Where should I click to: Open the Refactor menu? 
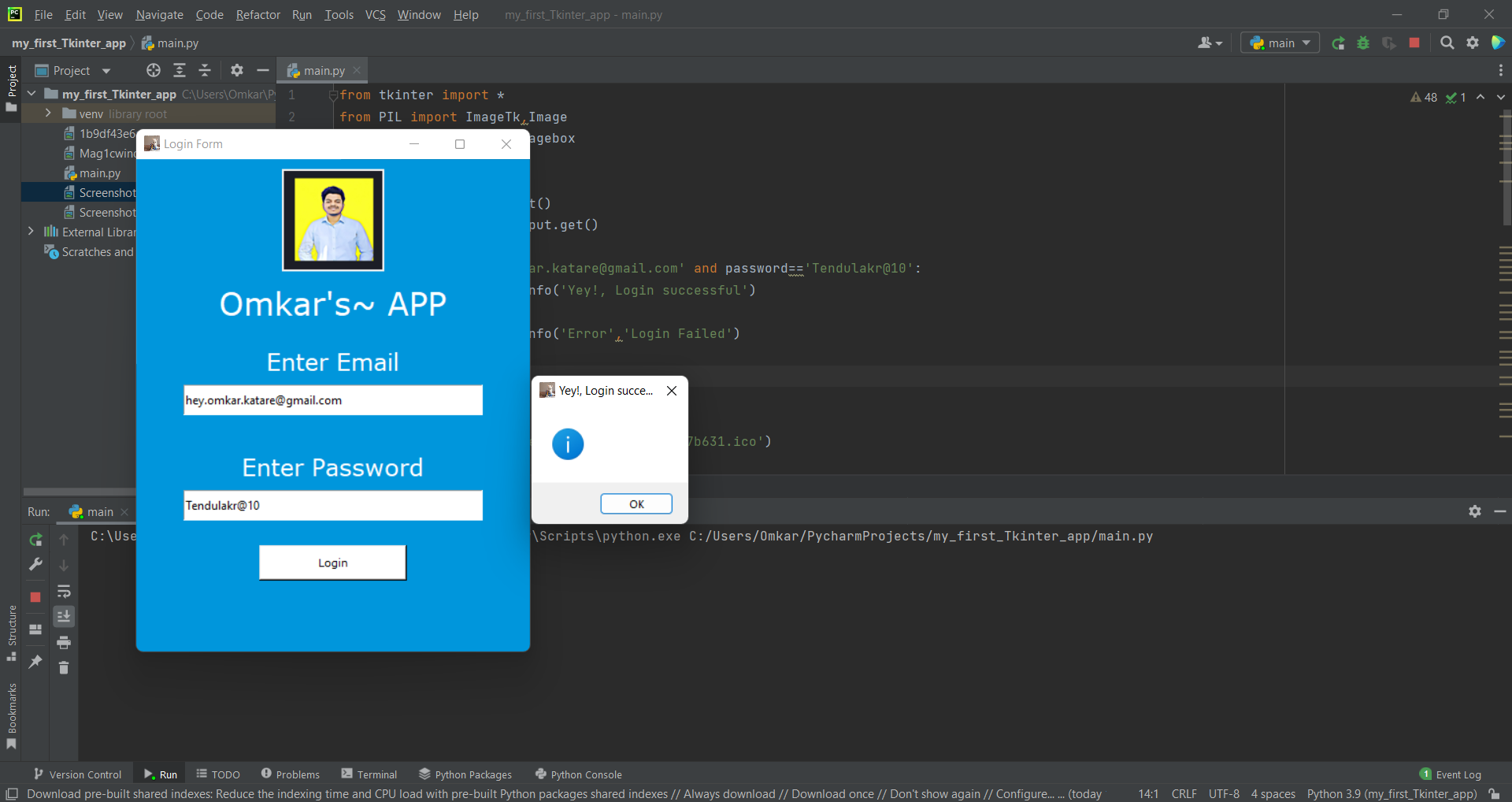click(258, 14)
